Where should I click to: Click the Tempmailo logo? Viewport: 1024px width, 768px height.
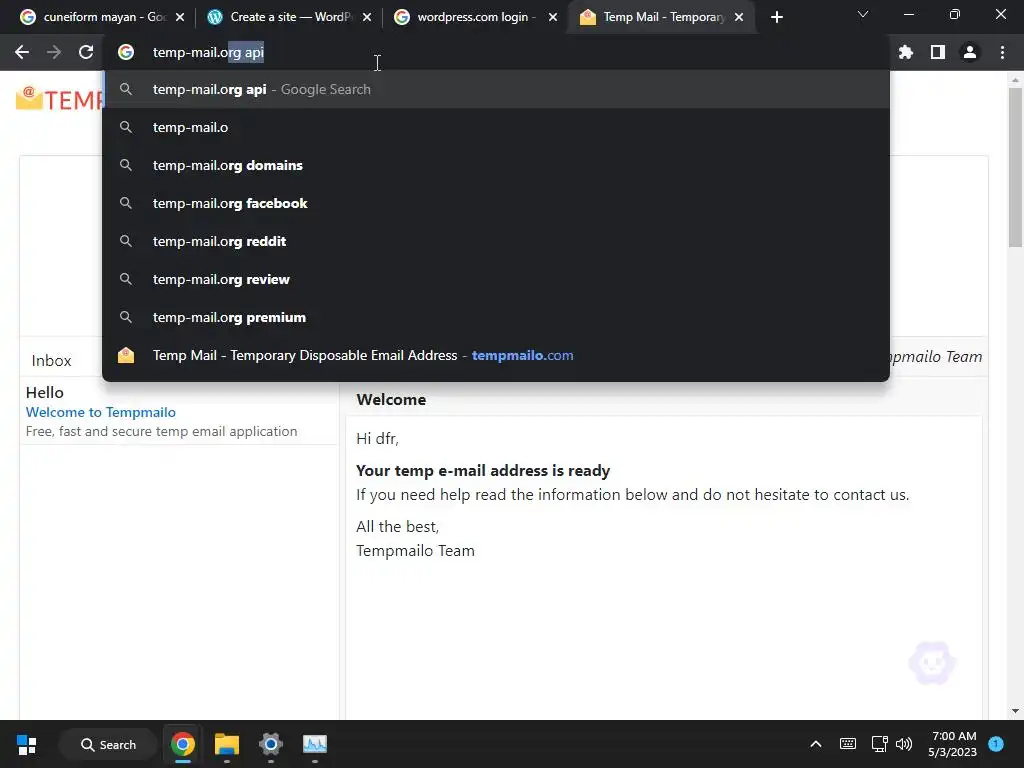pos(59,99)
